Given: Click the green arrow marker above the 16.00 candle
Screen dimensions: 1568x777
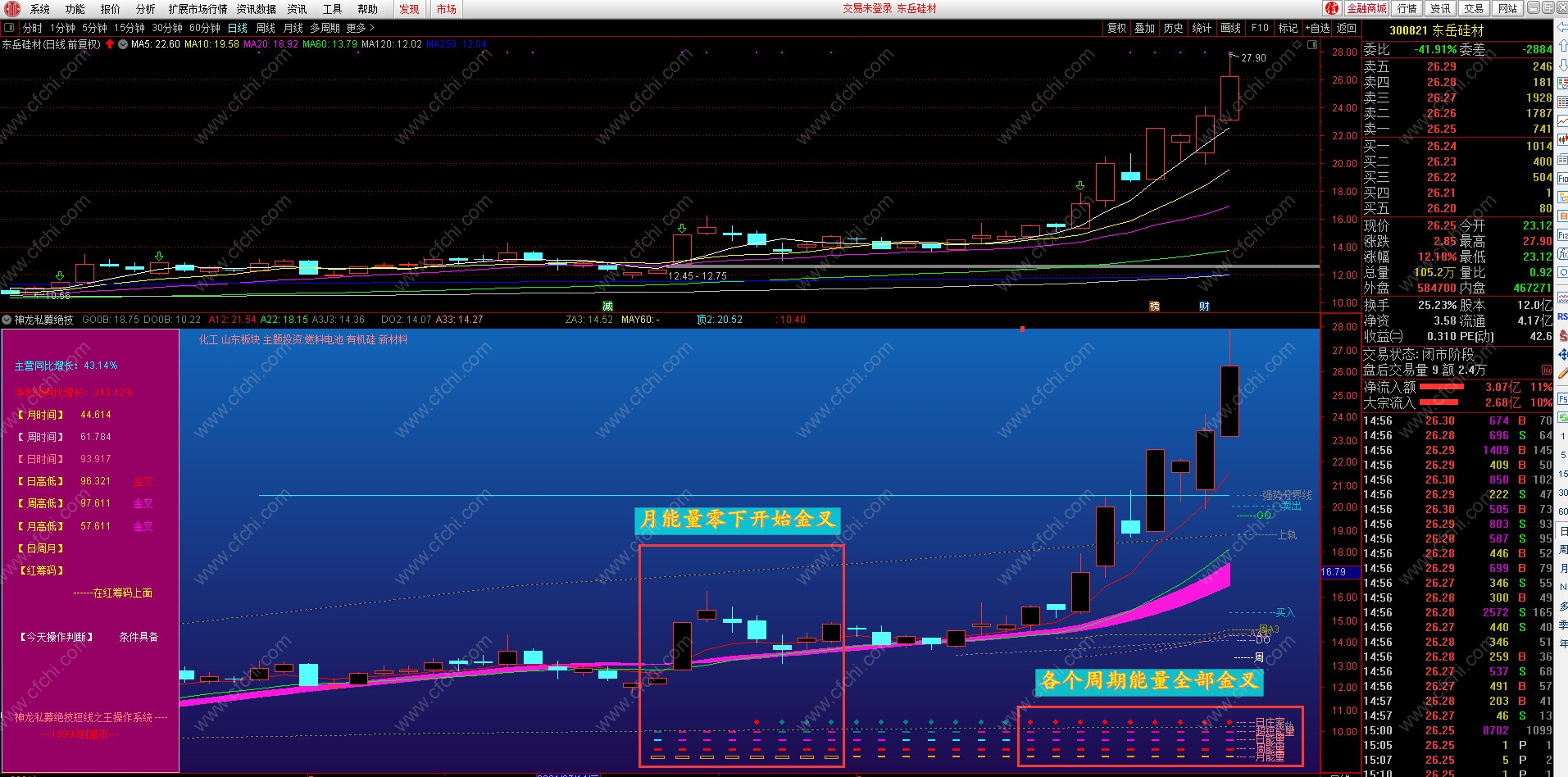Looking at the screenshot, I should click(x=681, y=227).
